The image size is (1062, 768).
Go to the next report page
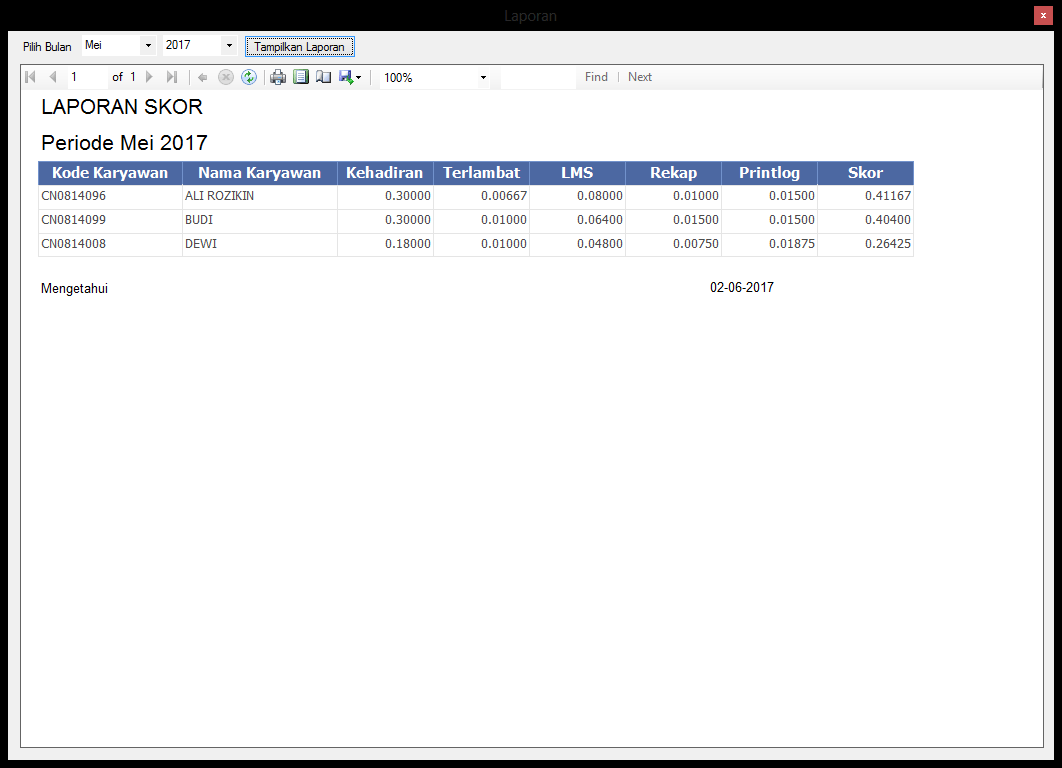(x=150, y=77)
